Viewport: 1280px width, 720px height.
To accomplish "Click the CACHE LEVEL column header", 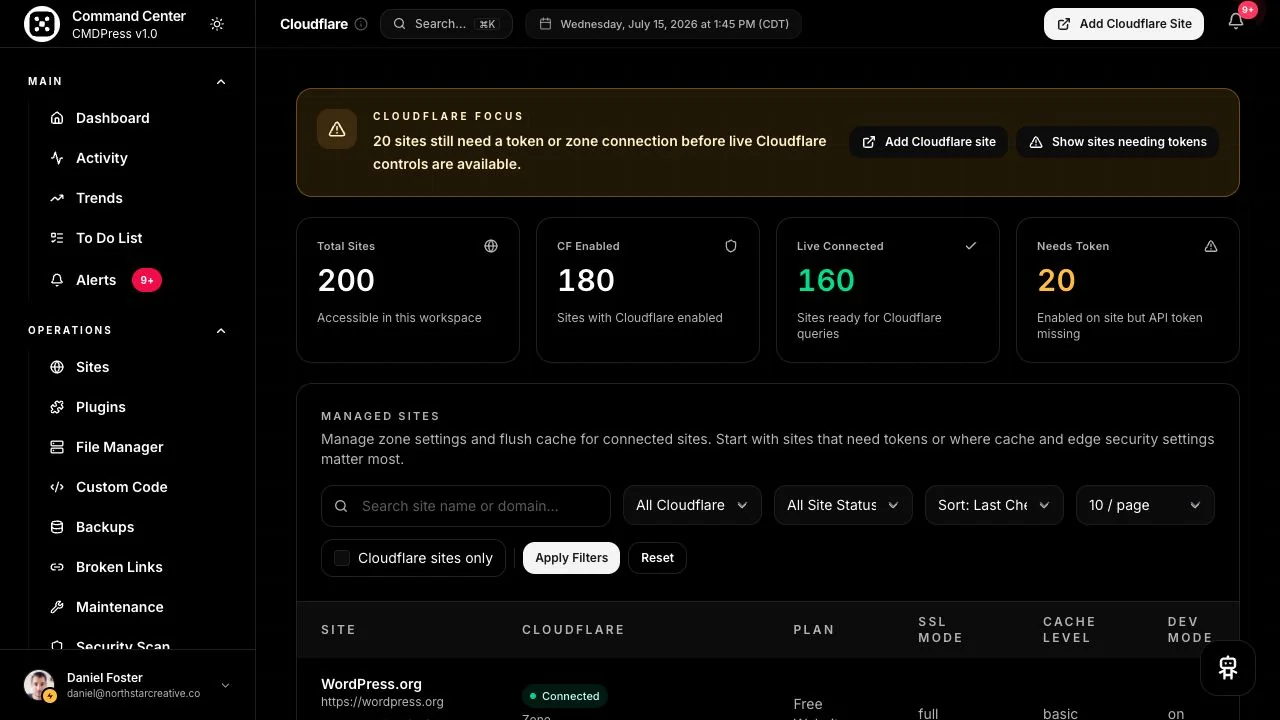I will point(1069,629).
